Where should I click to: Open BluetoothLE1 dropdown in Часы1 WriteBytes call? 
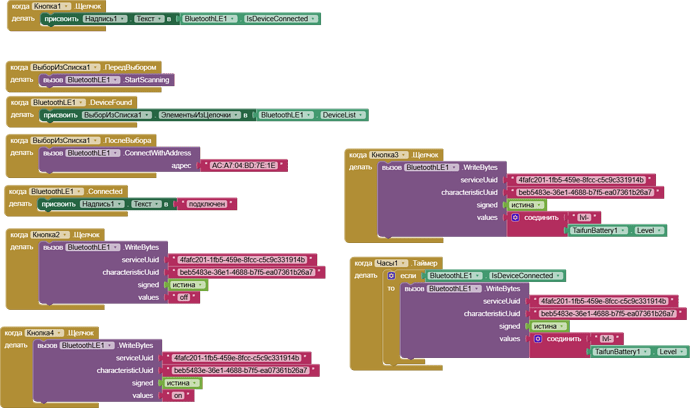click(x=454, y=289)
